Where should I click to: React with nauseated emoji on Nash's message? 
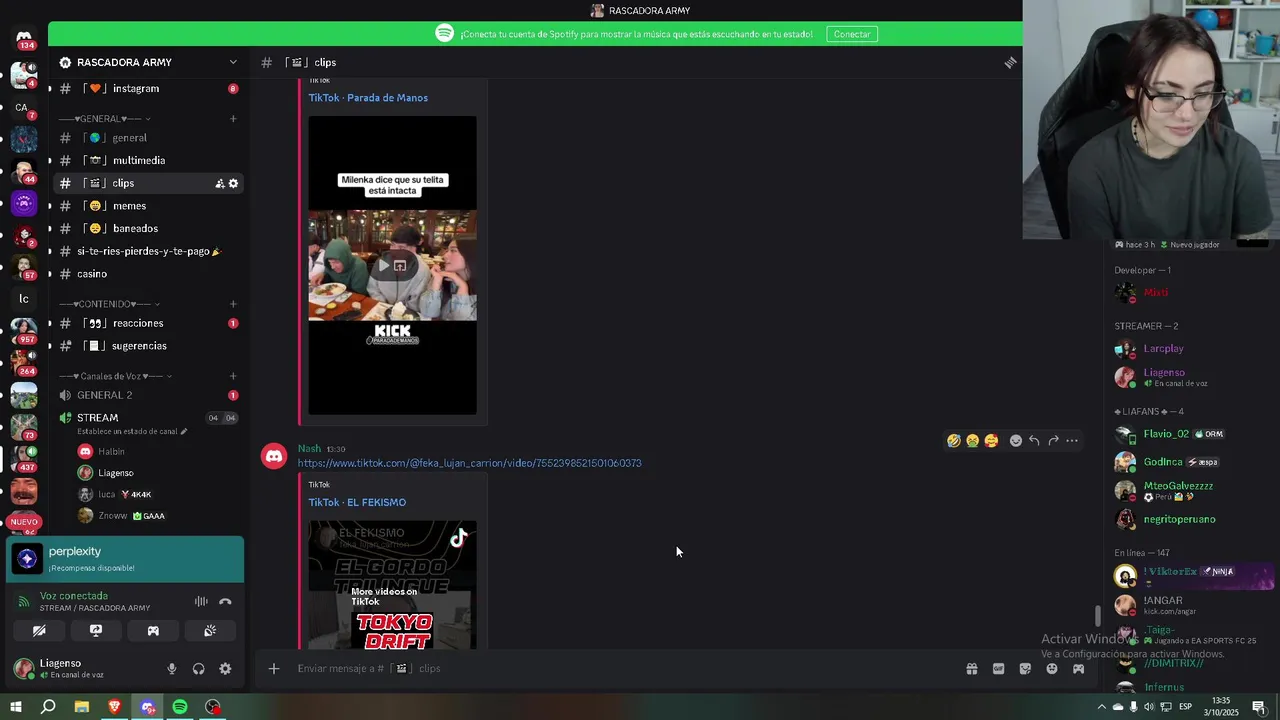coord(972,441)
